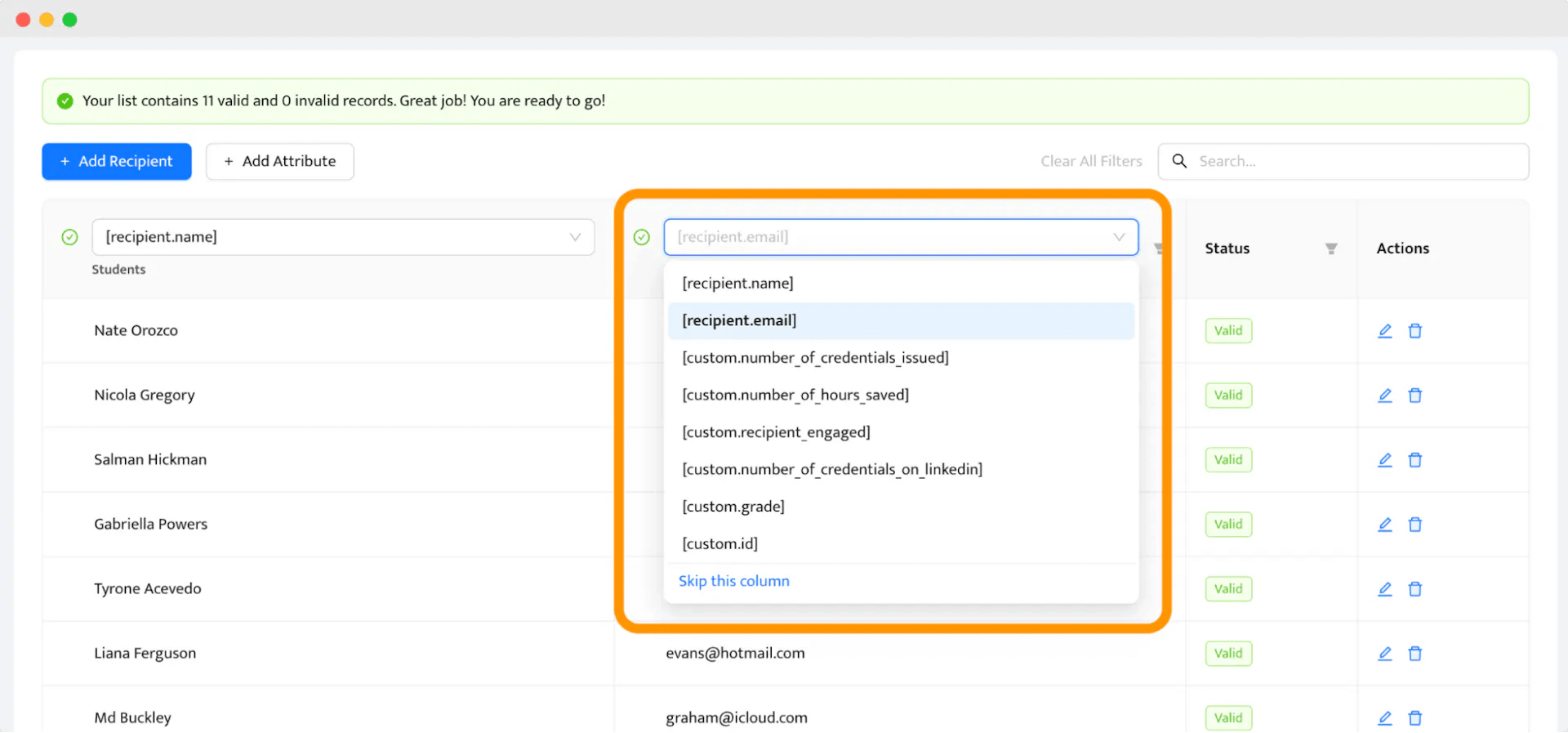Click the email evans@hotmail.com

(x=735, y=654)
